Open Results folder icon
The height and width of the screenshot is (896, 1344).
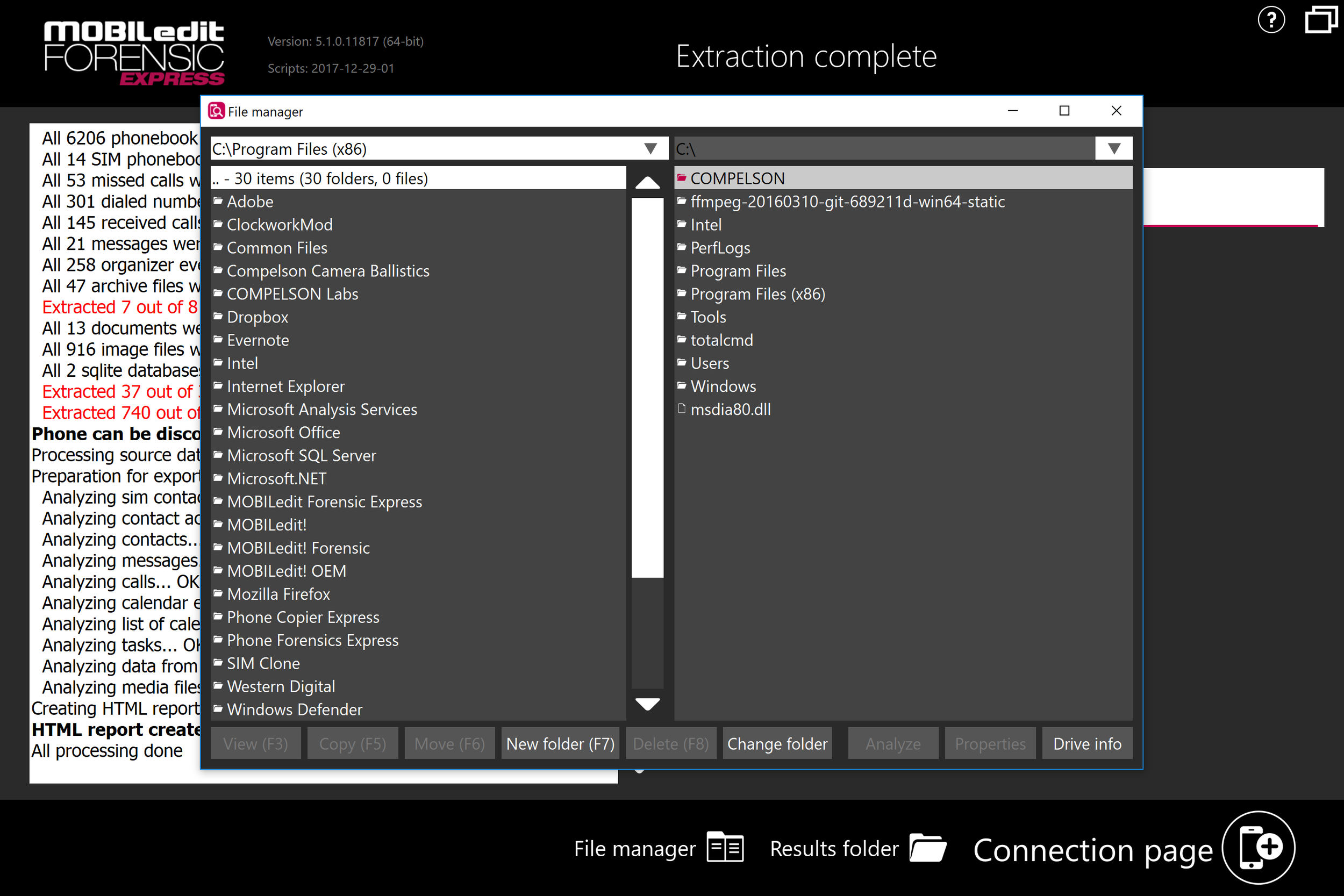927,848
